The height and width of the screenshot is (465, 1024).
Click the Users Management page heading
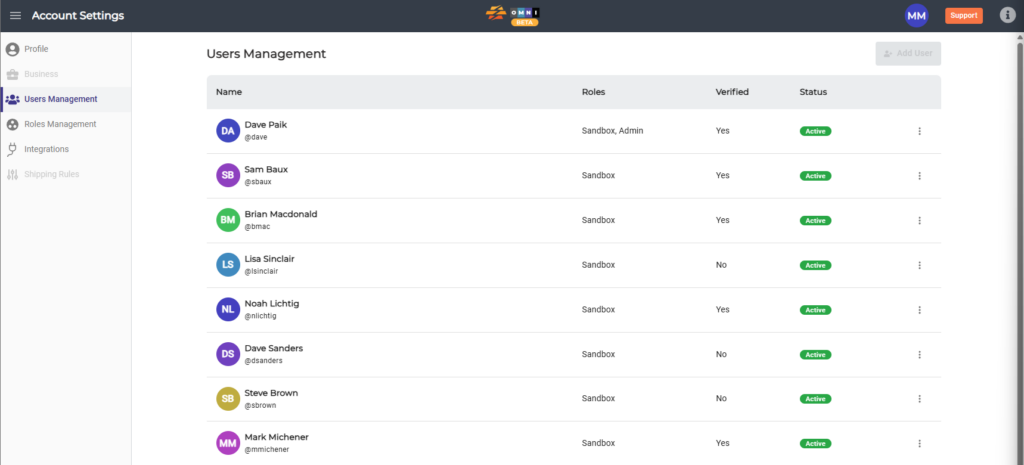coord(266,54)
